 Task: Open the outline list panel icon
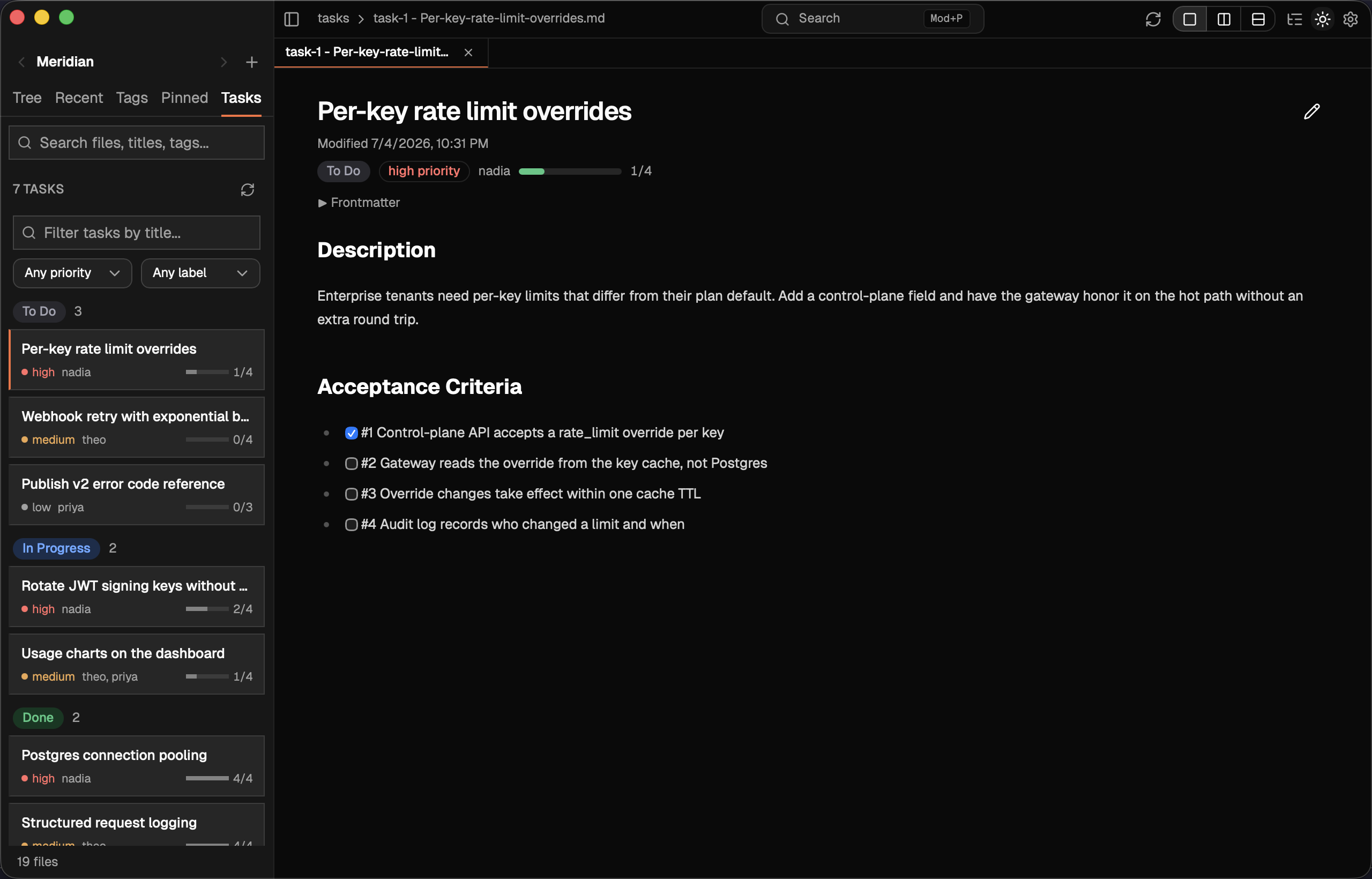1294,19
